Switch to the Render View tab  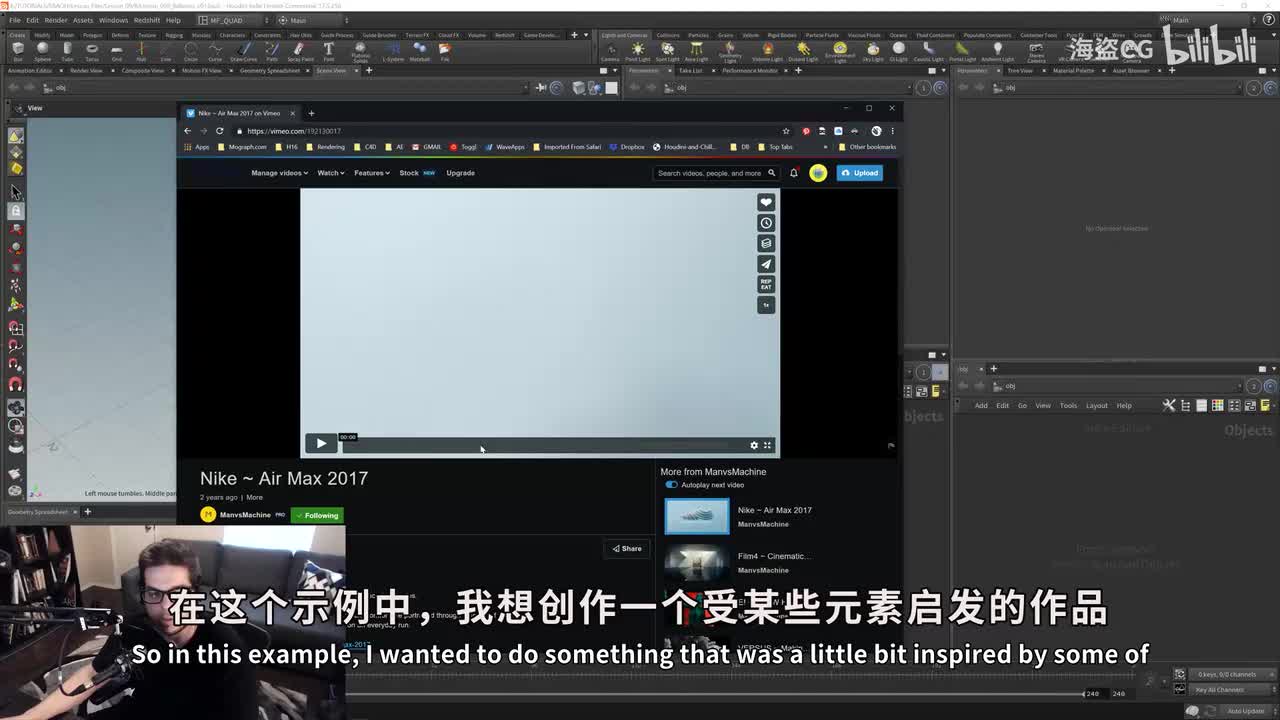tap(85, 71)
